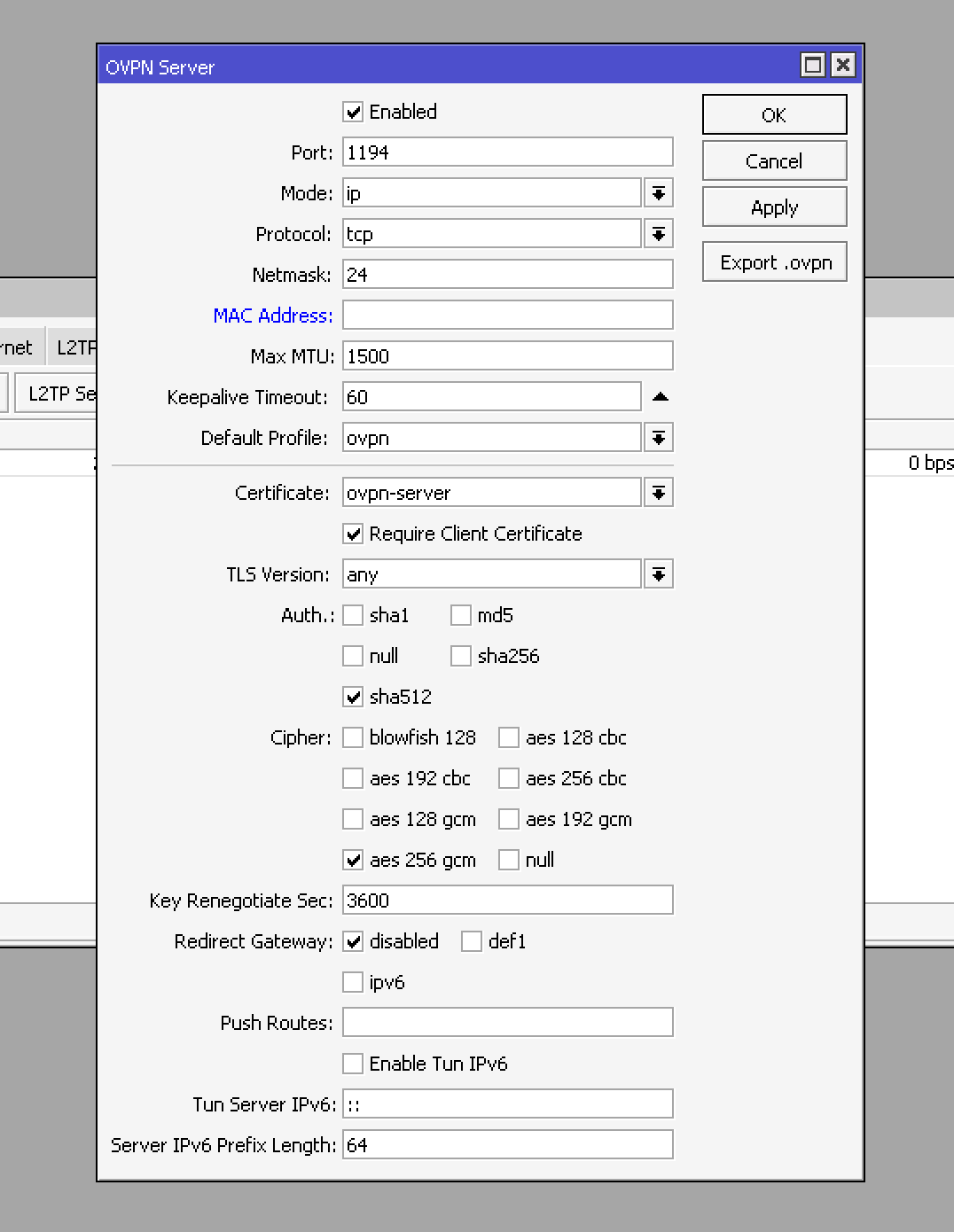The width and height of the screenshot is (954, 1232).
Task: Uncheck Require Client Certificate
Action: (x=353, y=534)
